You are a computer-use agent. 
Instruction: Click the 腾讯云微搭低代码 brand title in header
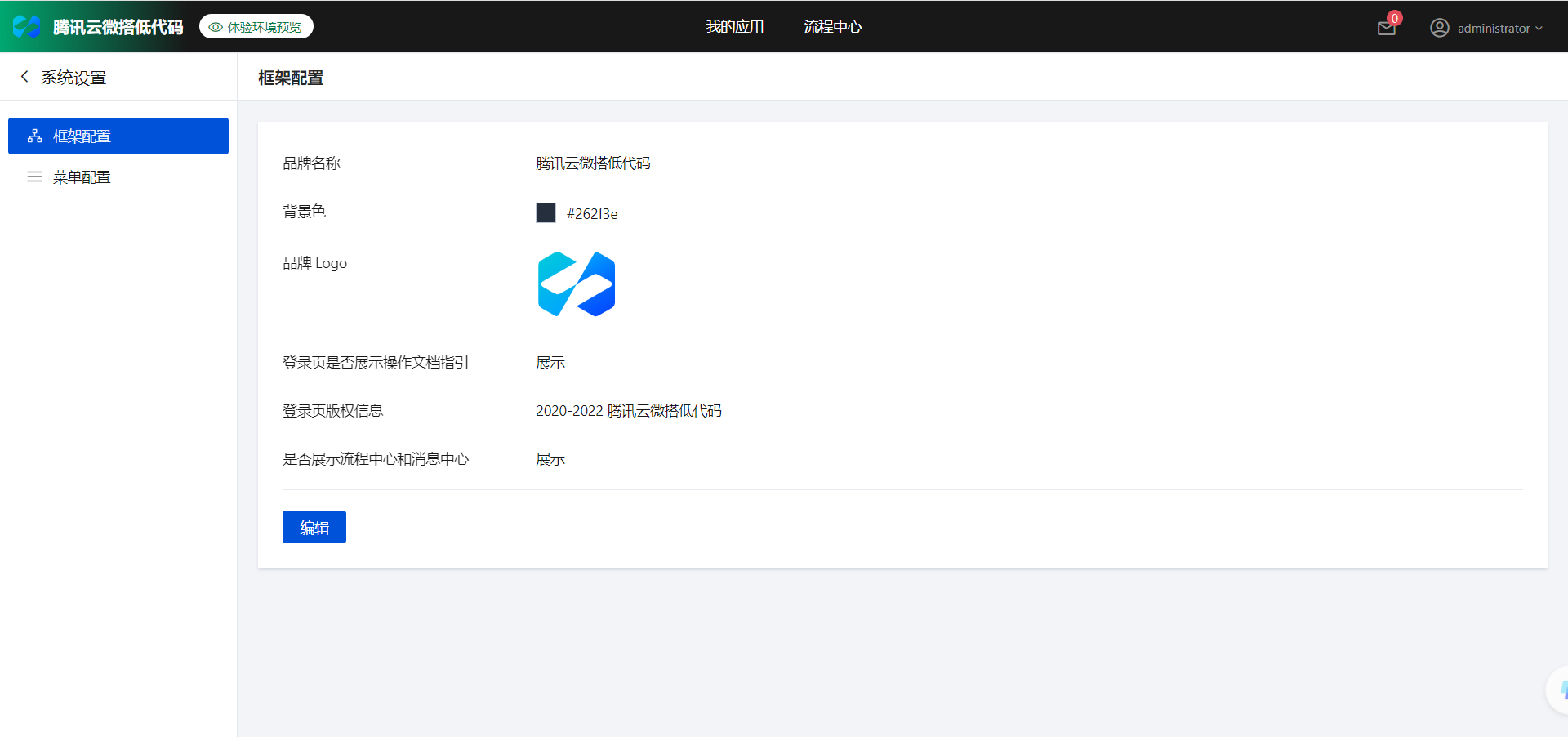(x=118, y=27)
